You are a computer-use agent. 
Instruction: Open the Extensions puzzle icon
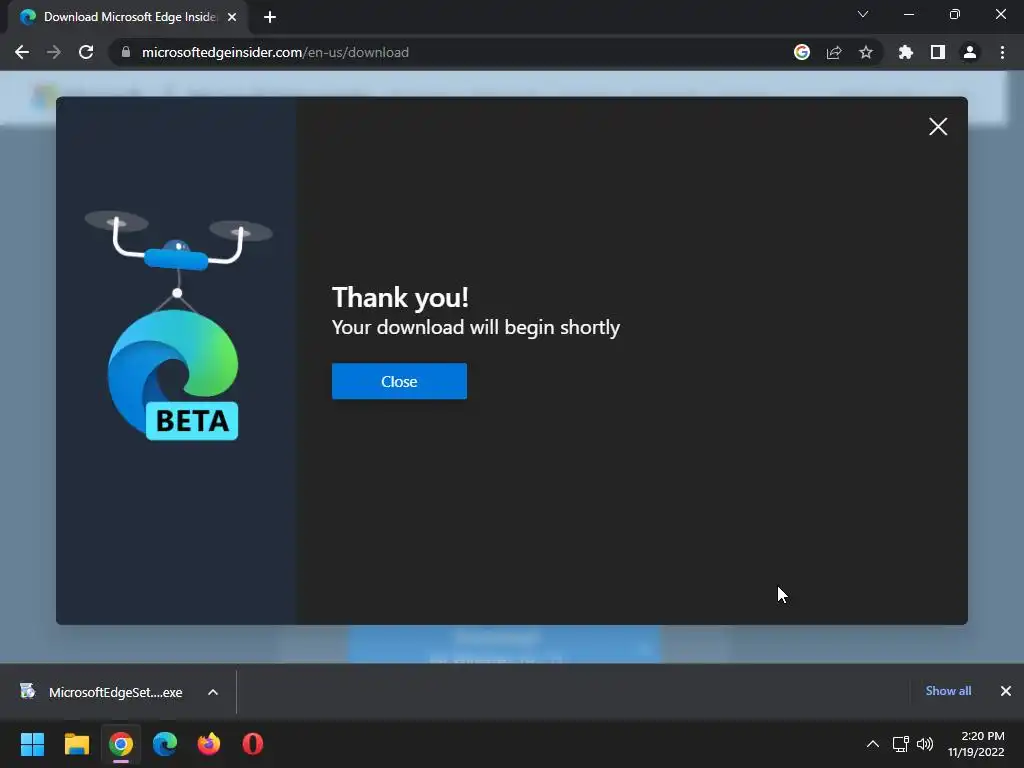click(906, 52)
